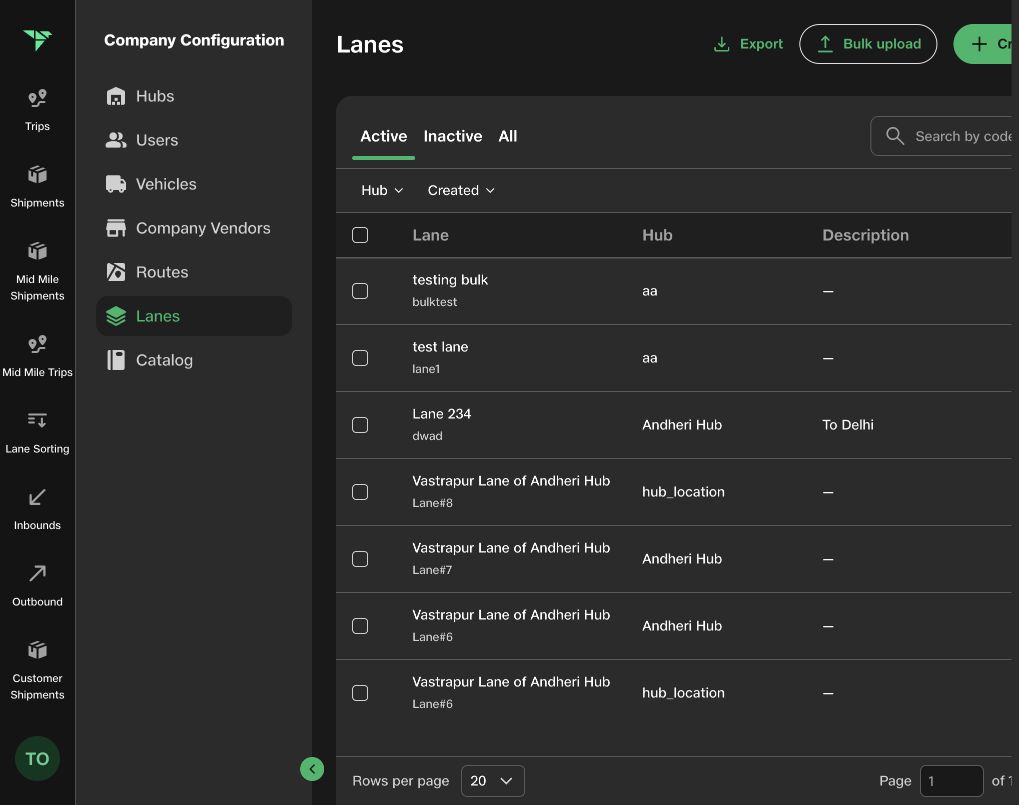Click the Export download icon
The image size is (1019, 805).
point(721,44)
